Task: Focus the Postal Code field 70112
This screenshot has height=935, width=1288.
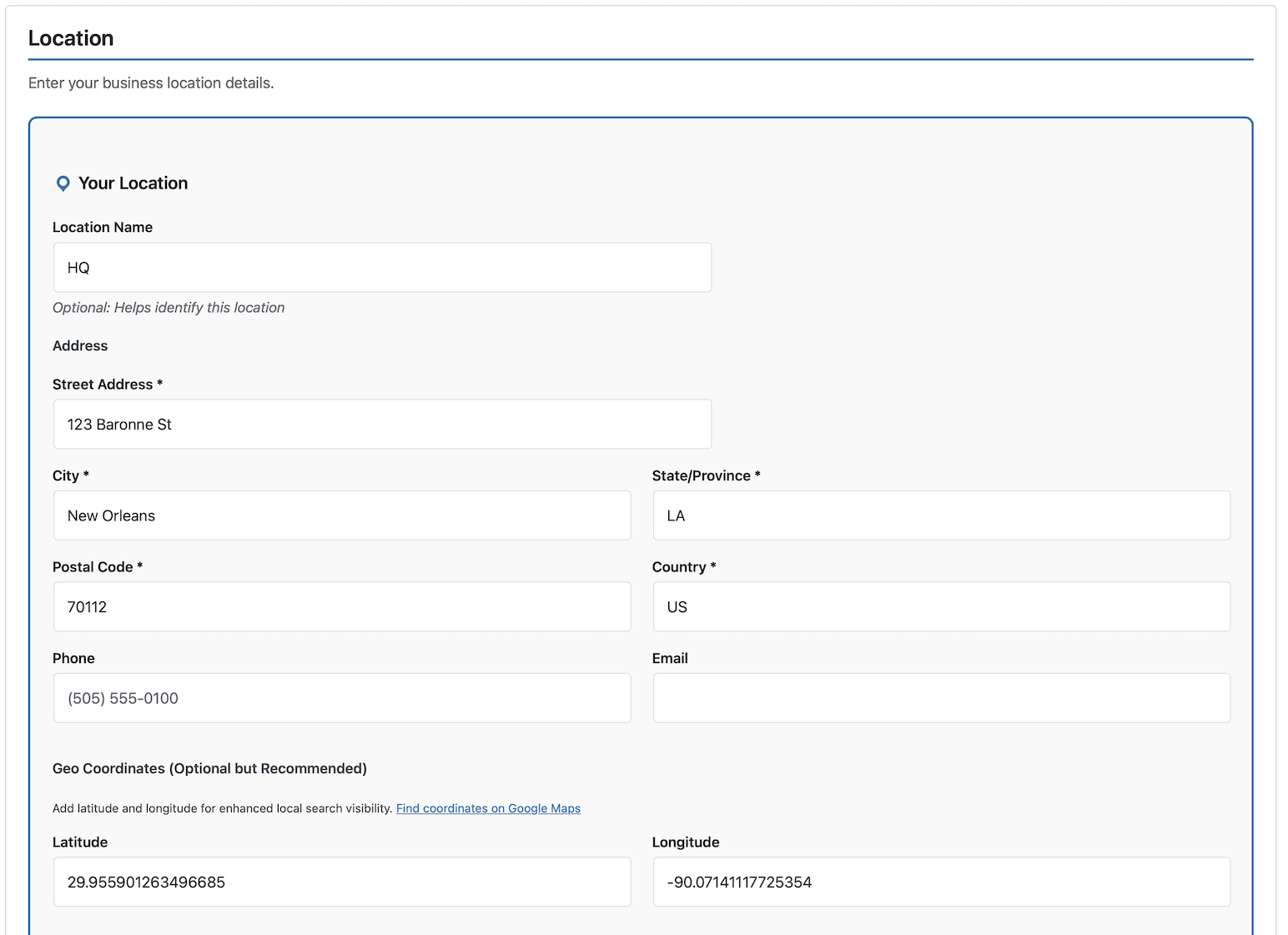Action: (x=342, y=607)
